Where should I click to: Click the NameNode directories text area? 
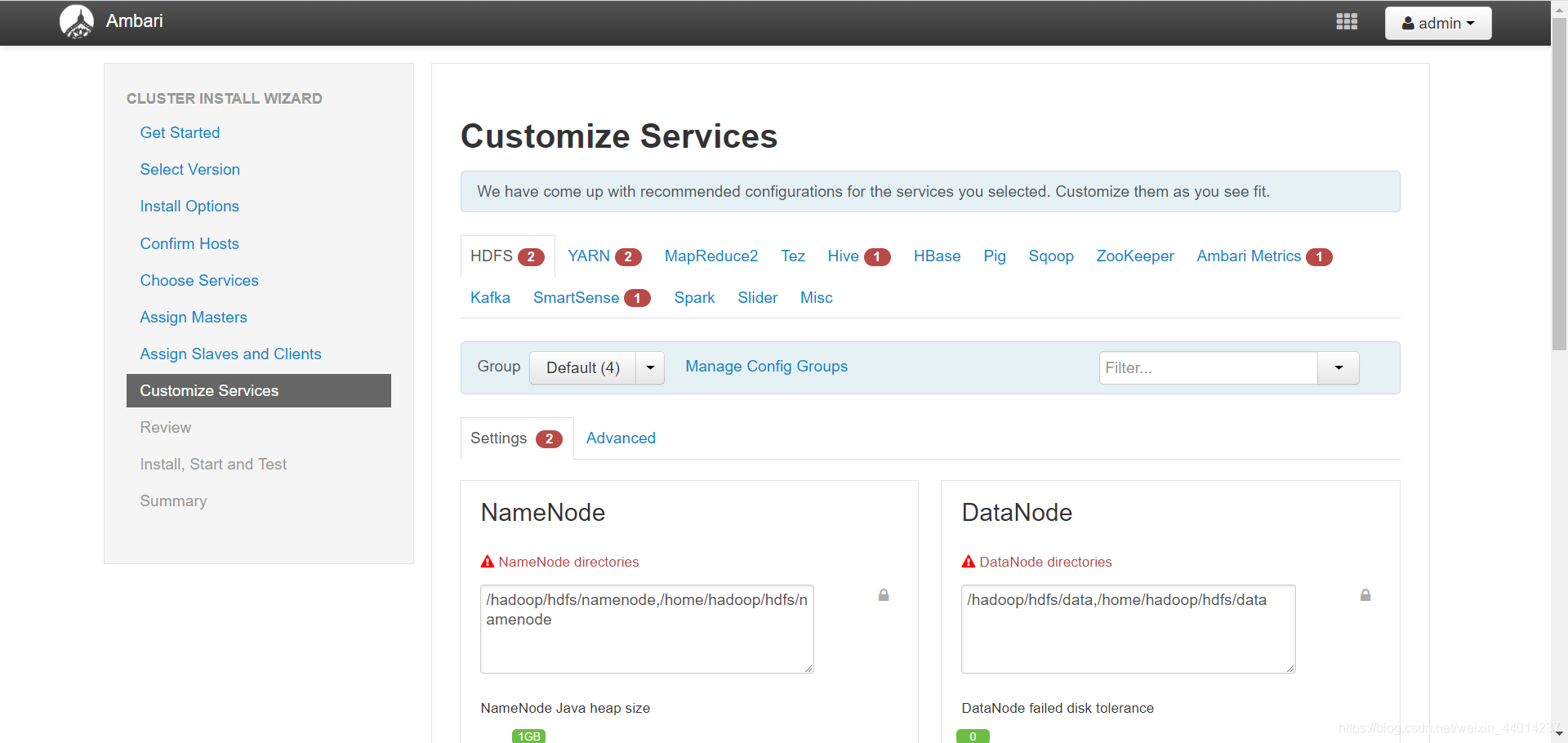coord(647,629)
